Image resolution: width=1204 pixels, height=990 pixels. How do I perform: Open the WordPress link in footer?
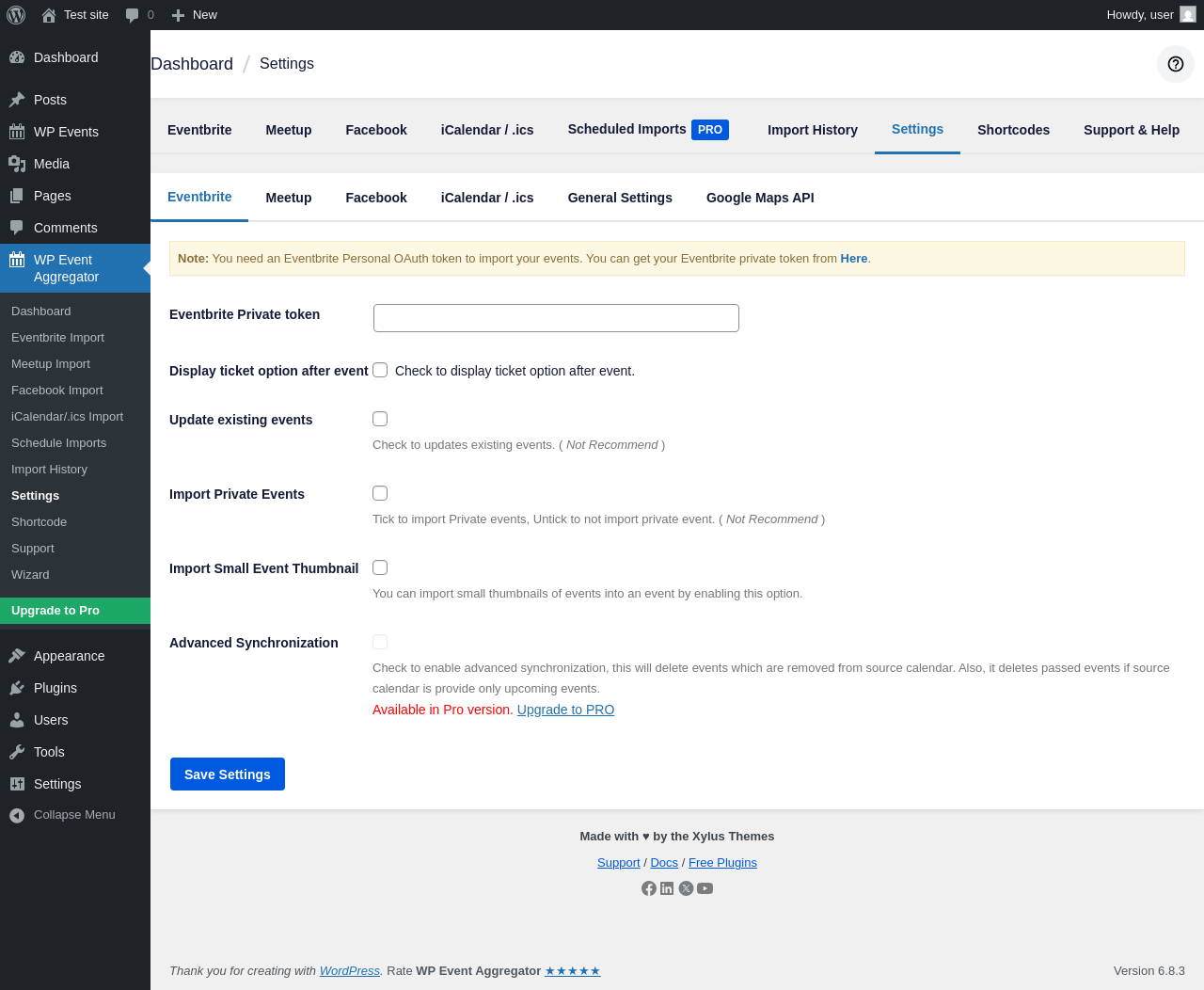coord(350,971)
